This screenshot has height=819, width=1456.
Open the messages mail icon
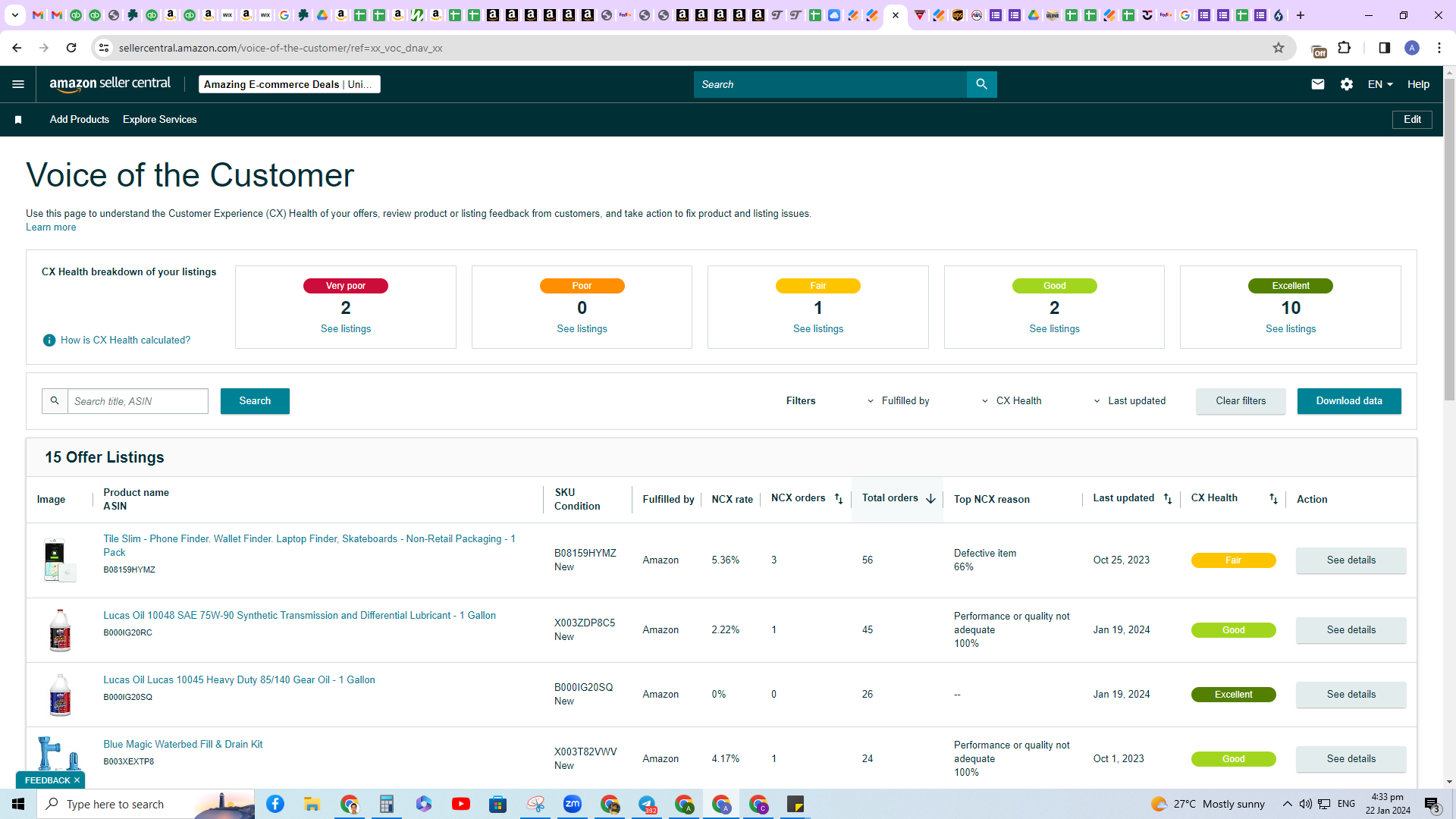tap(1318, 84)
